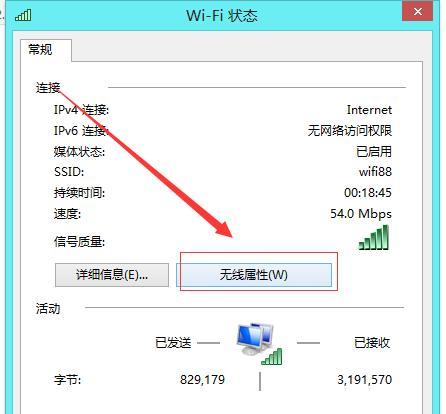Screen dimensions: 446x414
Task: Click the duration value 00:18:45
Action: click(x=368, y=193)
